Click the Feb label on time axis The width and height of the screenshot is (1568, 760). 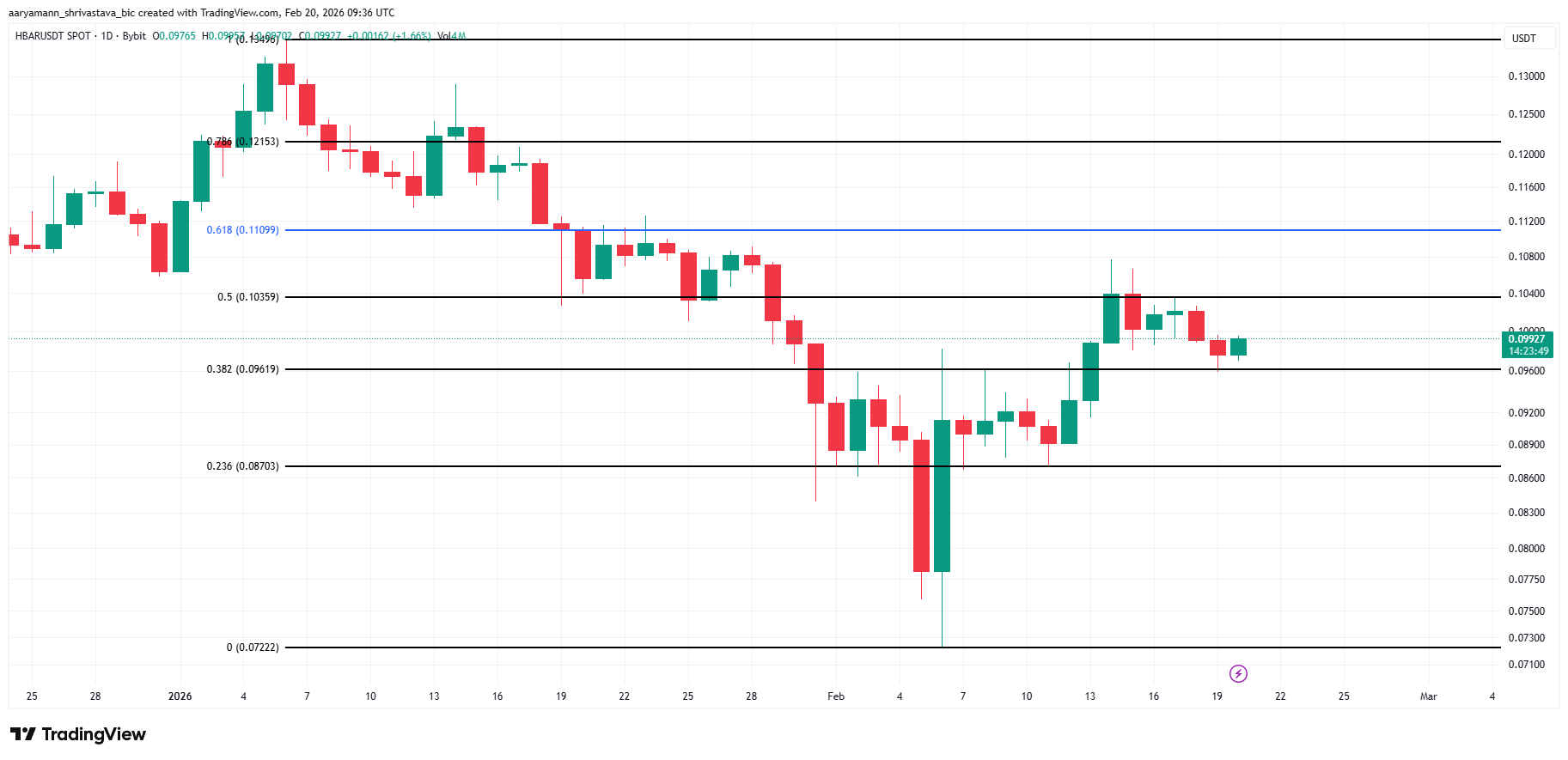click(836, 696)
